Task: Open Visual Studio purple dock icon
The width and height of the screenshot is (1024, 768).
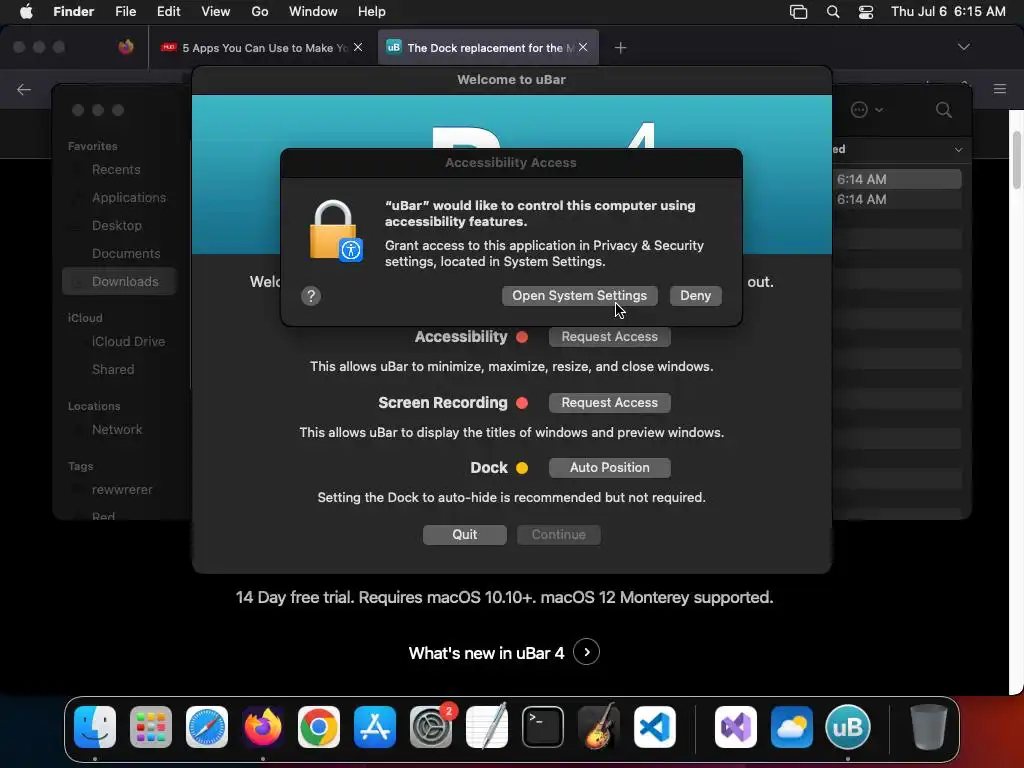Action: [x=736, y=727]
